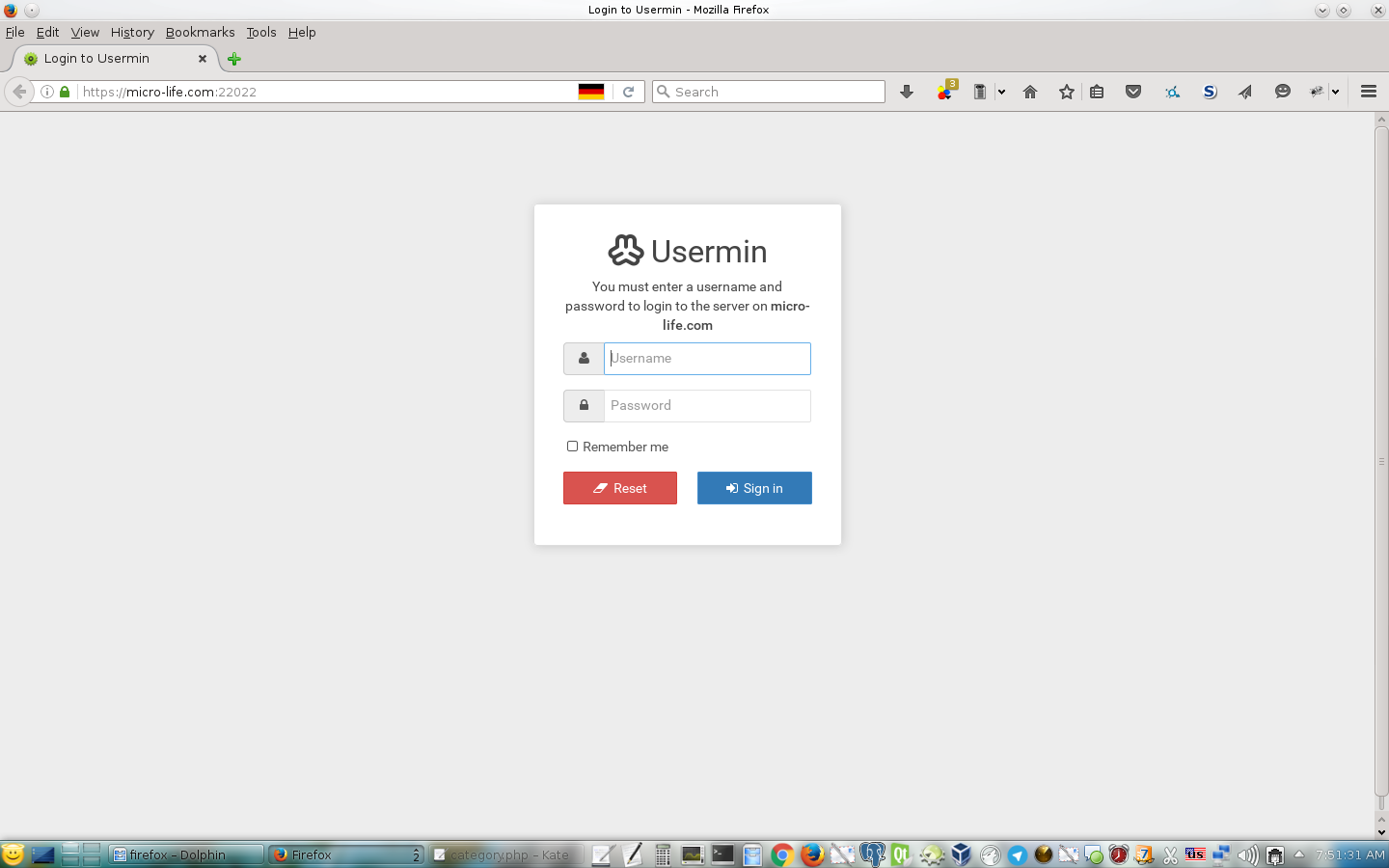Click the scrollbar down arrow
Viewport: 1389px width, 868px height.
(1381, 831)
